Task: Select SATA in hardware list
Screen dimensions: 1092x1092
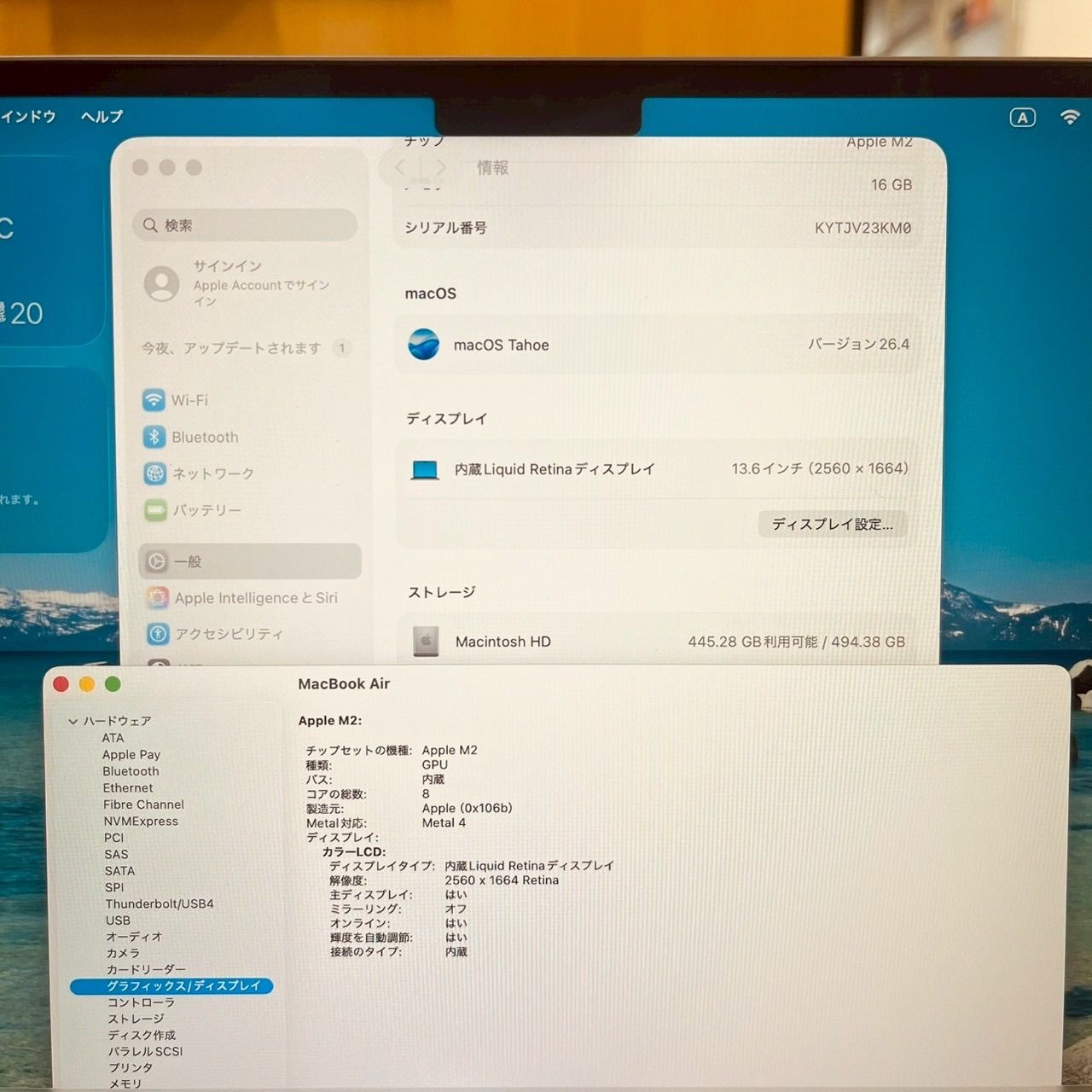Action: click(119, 871)
